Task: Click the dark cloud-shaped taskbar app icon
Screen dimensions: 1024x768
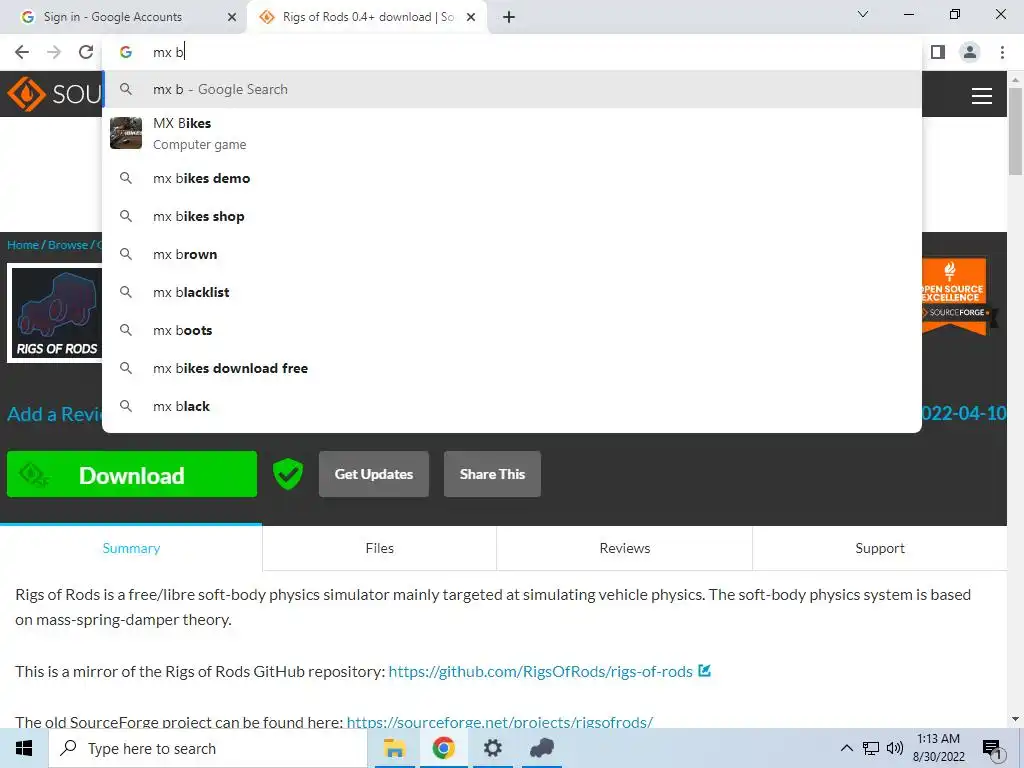Action: (541, 748)
